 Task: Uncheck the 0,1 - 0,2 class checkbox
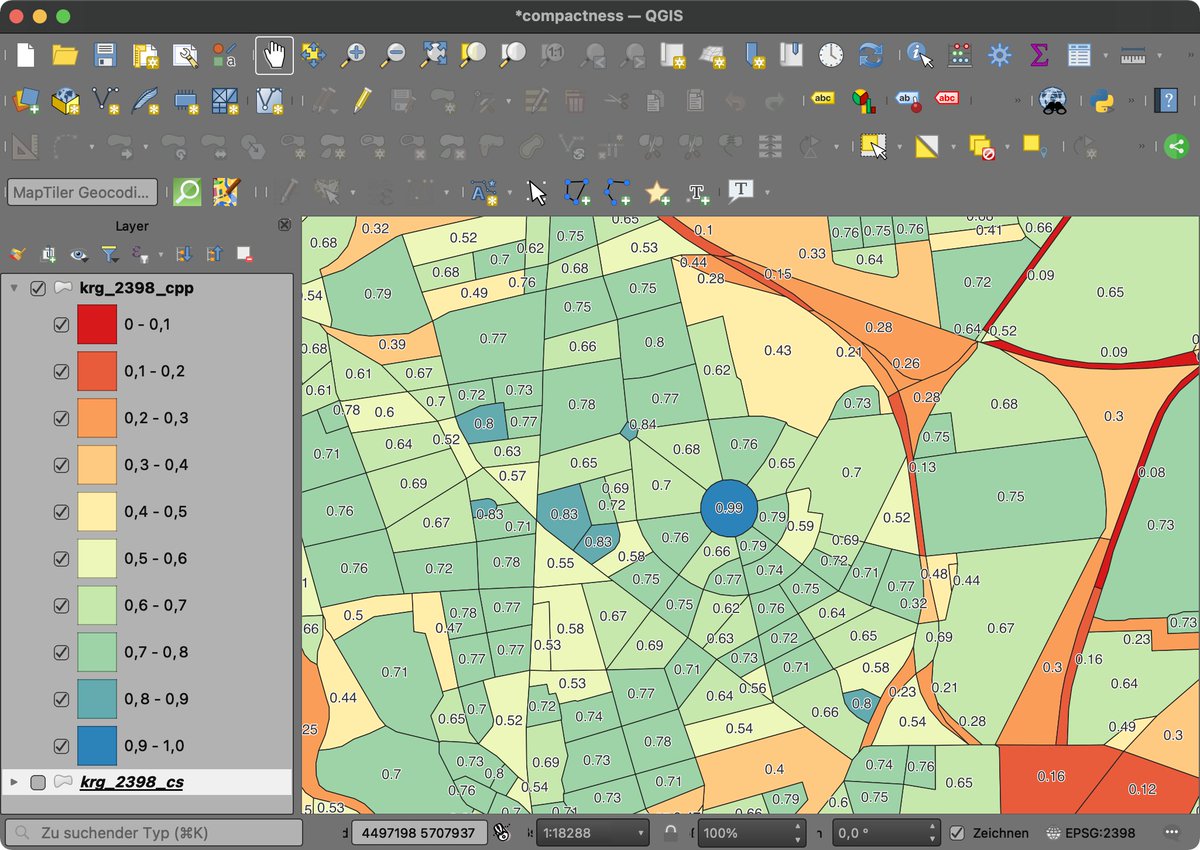(61, 372)
